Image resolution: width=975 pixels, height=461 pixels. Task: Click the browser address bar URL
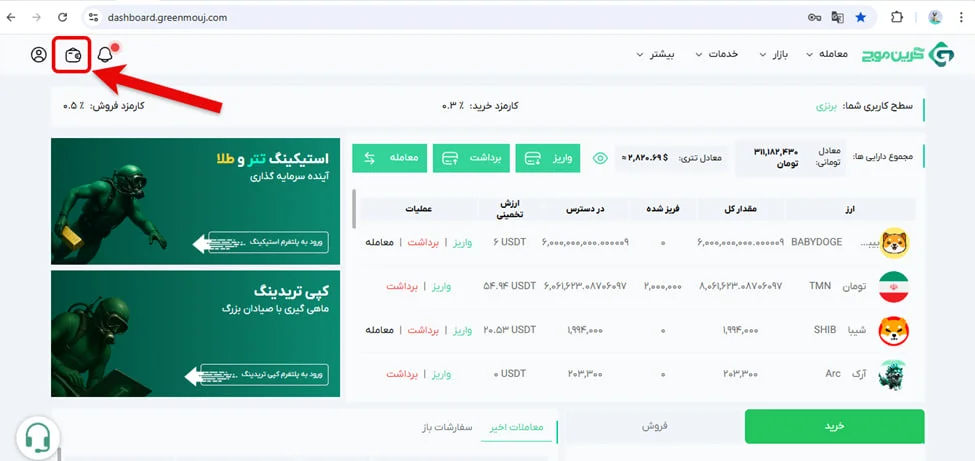click(167, 17)
